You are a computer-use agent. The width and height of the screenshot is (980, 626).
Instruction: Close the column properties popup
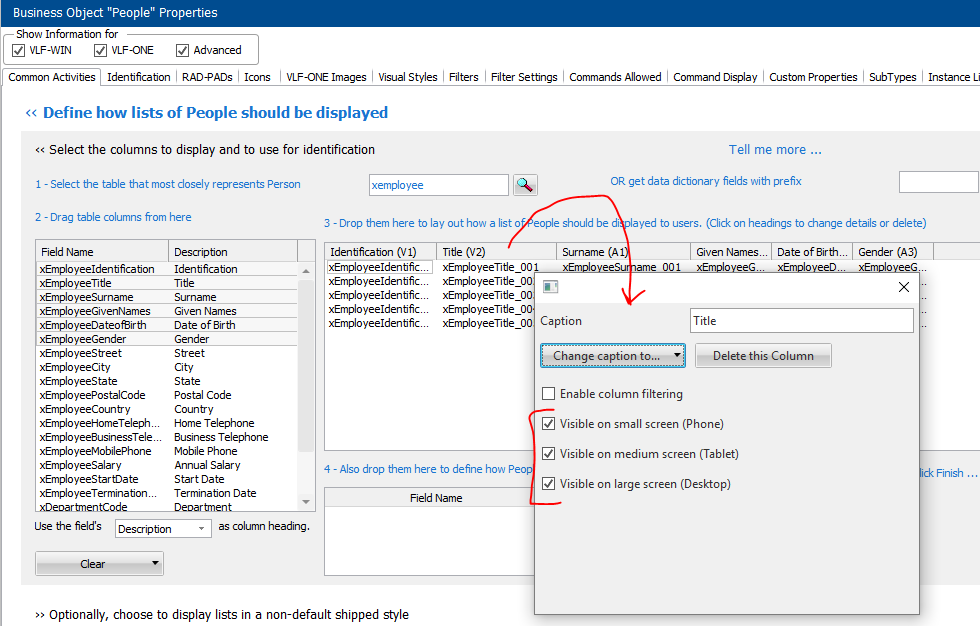[x=904, y=287]
